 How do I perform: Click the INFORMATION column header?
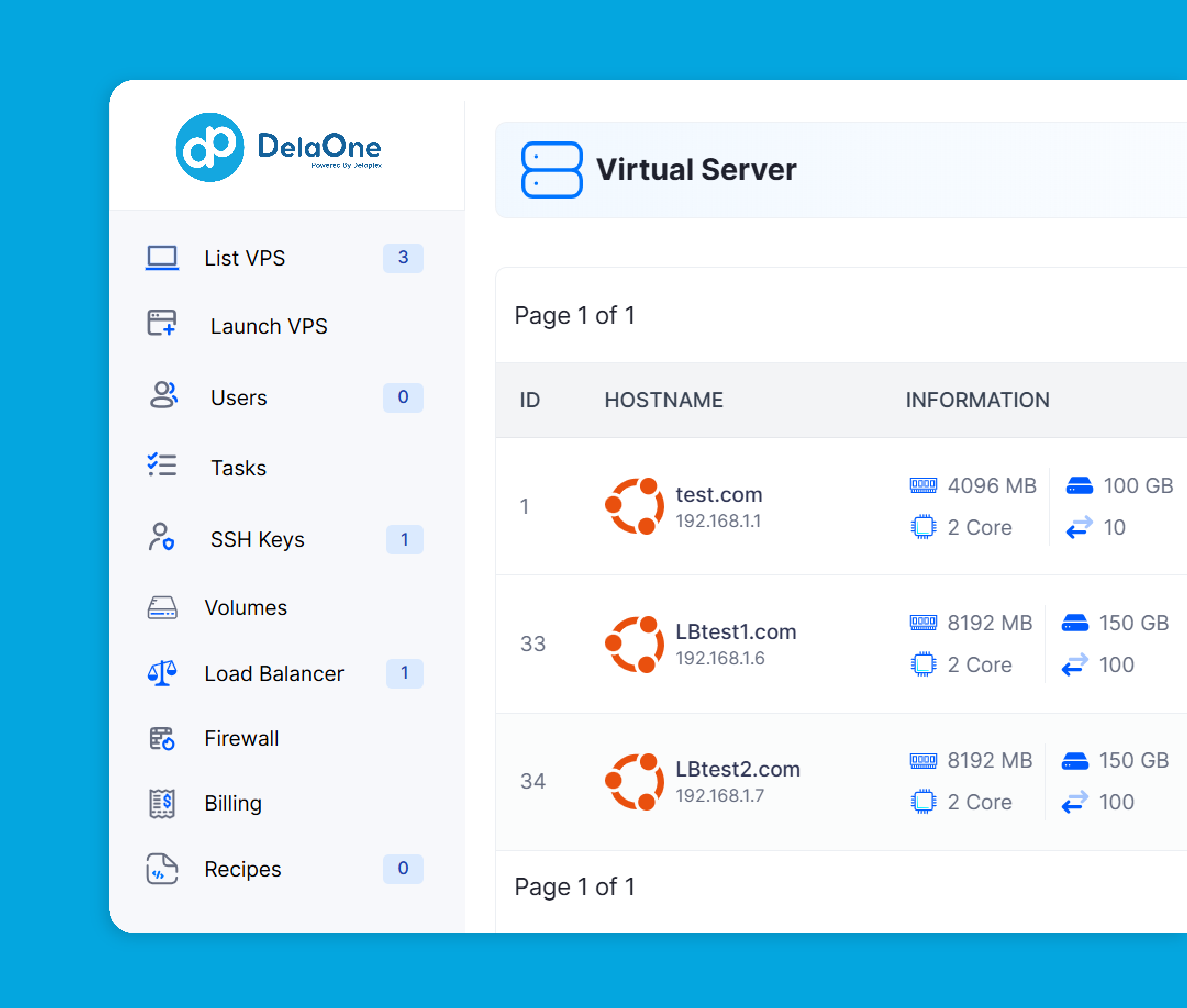click(x=978, y=400)
